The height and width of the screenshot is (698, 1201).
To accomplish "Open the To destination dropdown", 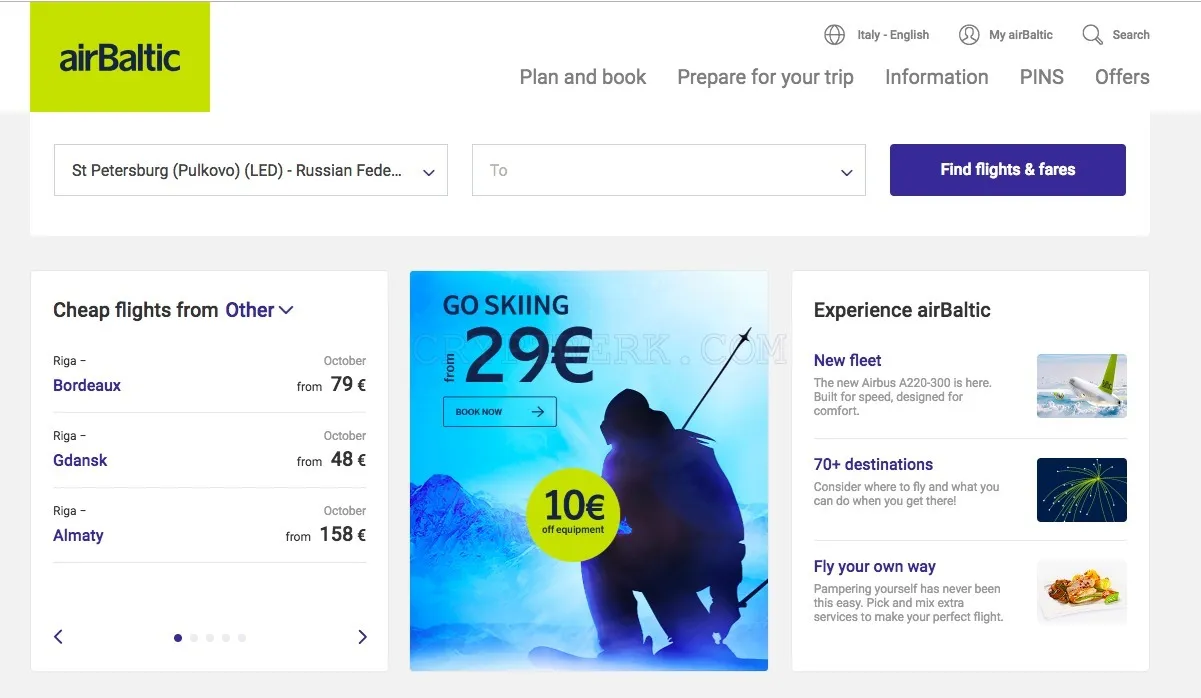I will click(669, 170).
